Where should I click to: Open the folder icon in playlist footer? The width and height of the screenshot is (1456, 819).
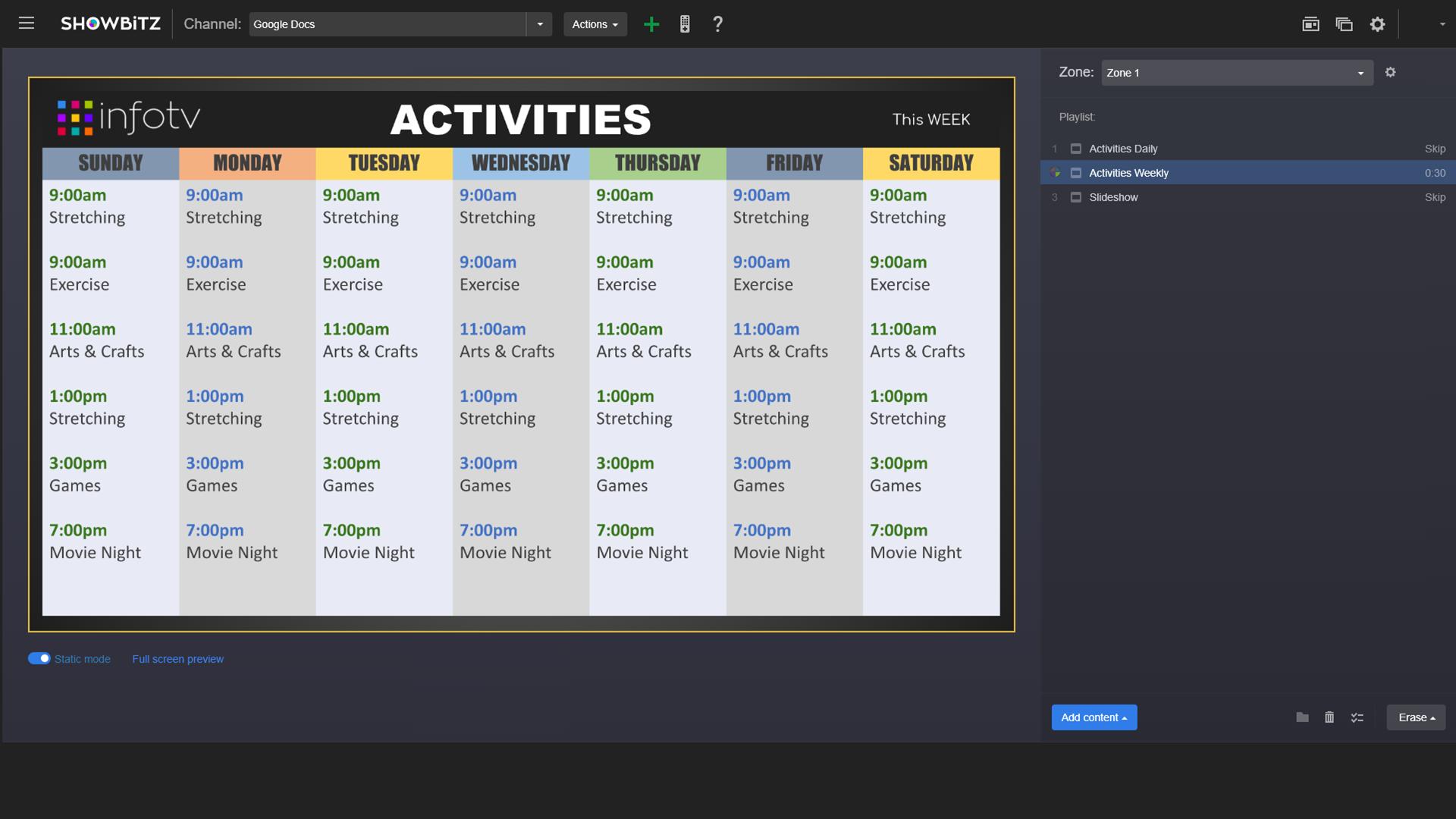tap(1302, 717)
